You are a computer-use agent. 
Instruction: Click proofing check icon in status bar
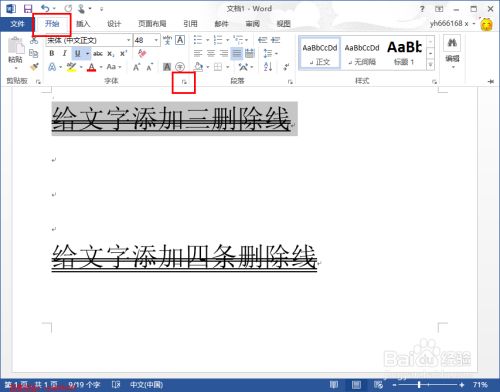click(x=116, y=385)
